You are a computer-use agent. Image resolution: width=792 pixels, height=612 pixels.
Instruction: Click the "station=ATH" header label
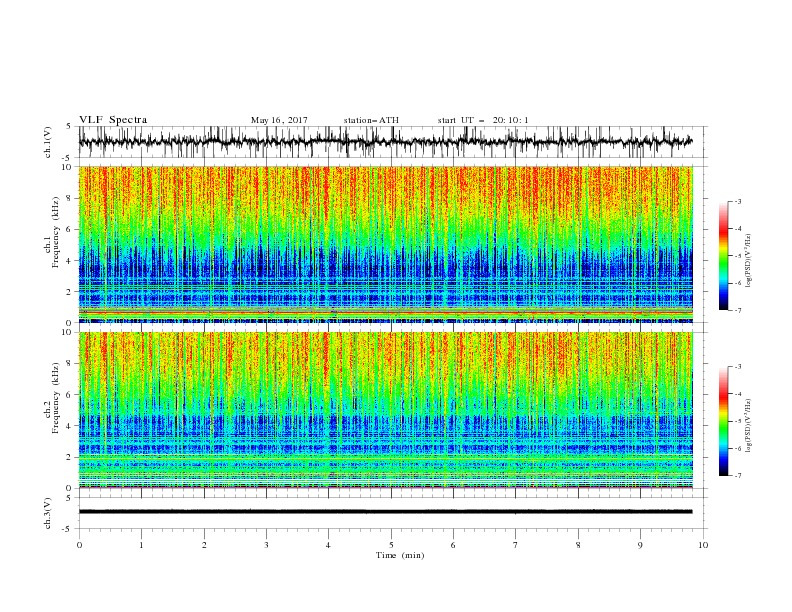371,120
